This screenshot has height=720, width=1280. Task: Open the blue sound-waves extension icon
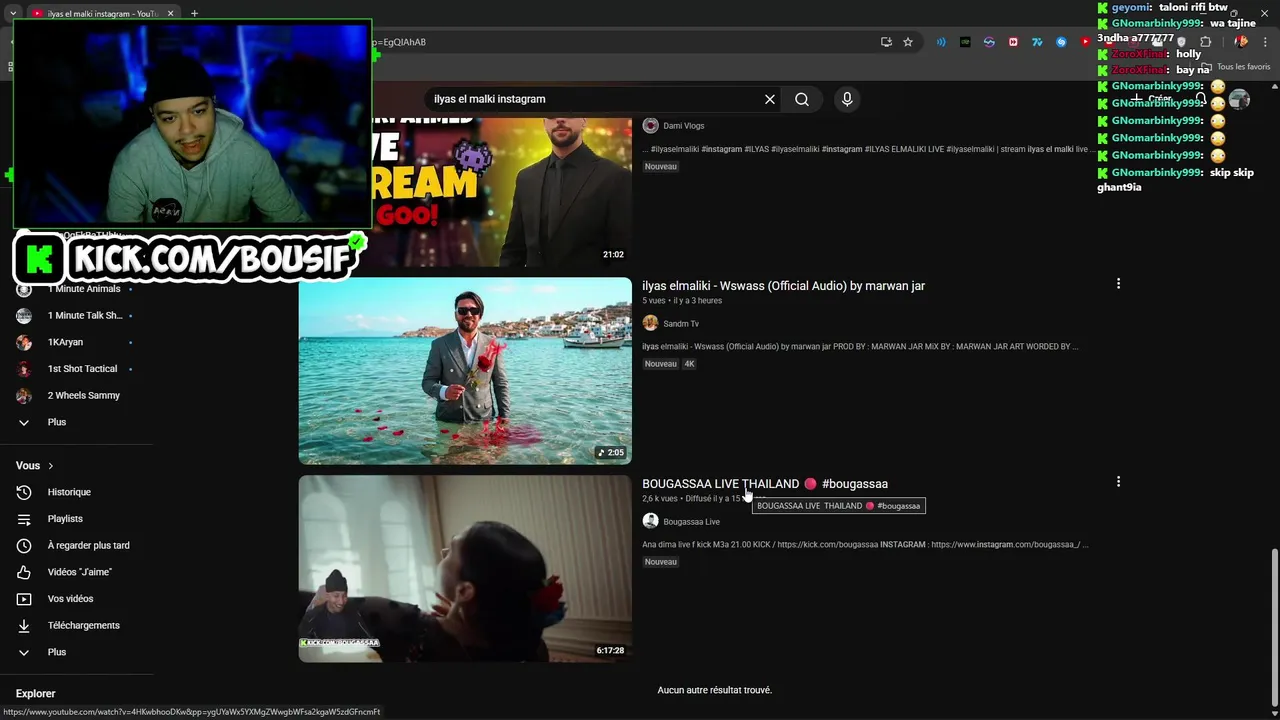(941, 42)
